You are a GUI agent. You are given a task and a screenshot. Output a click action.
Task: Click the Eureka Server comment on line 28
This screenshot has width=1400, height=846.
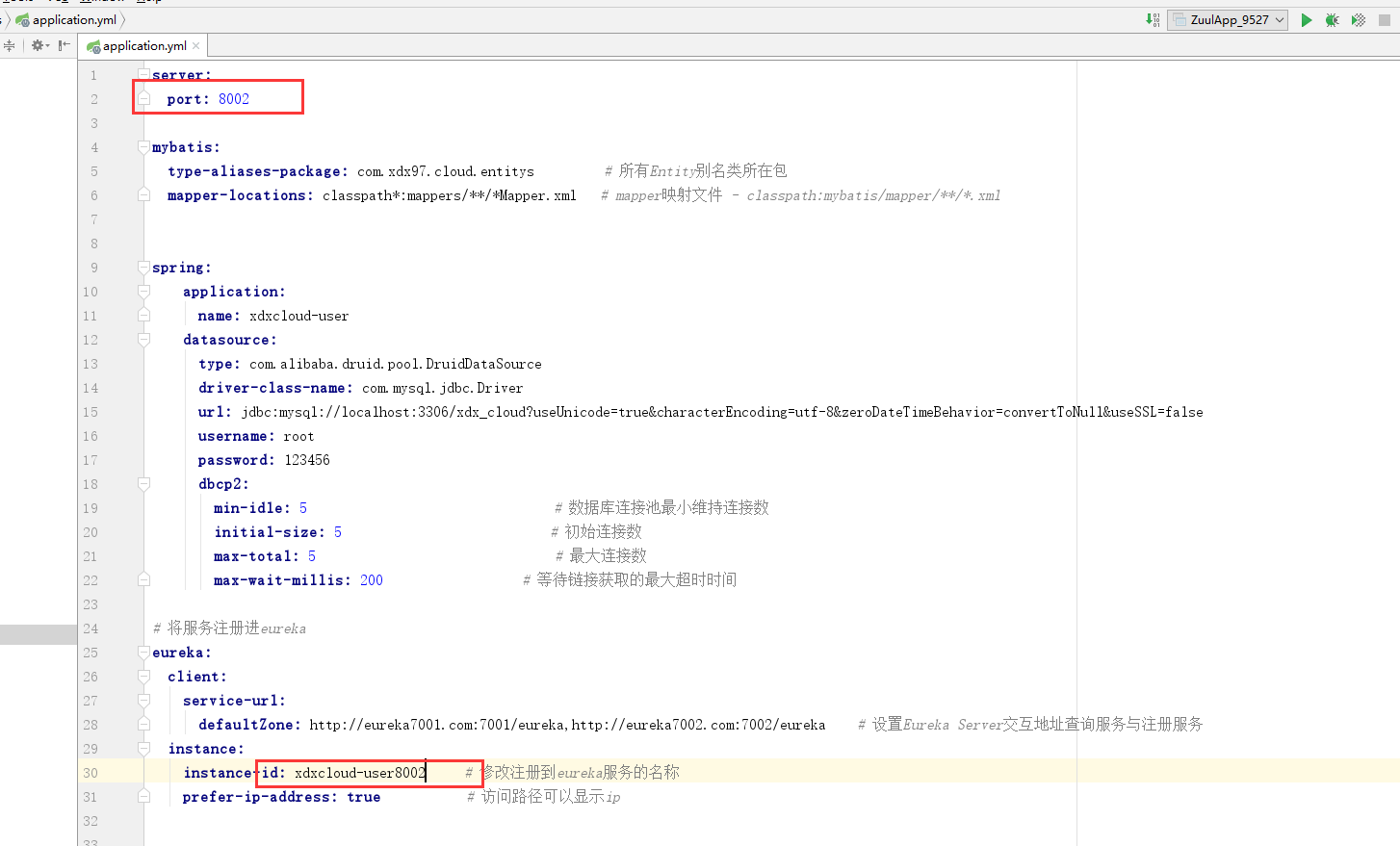[x=1030, y=725]
